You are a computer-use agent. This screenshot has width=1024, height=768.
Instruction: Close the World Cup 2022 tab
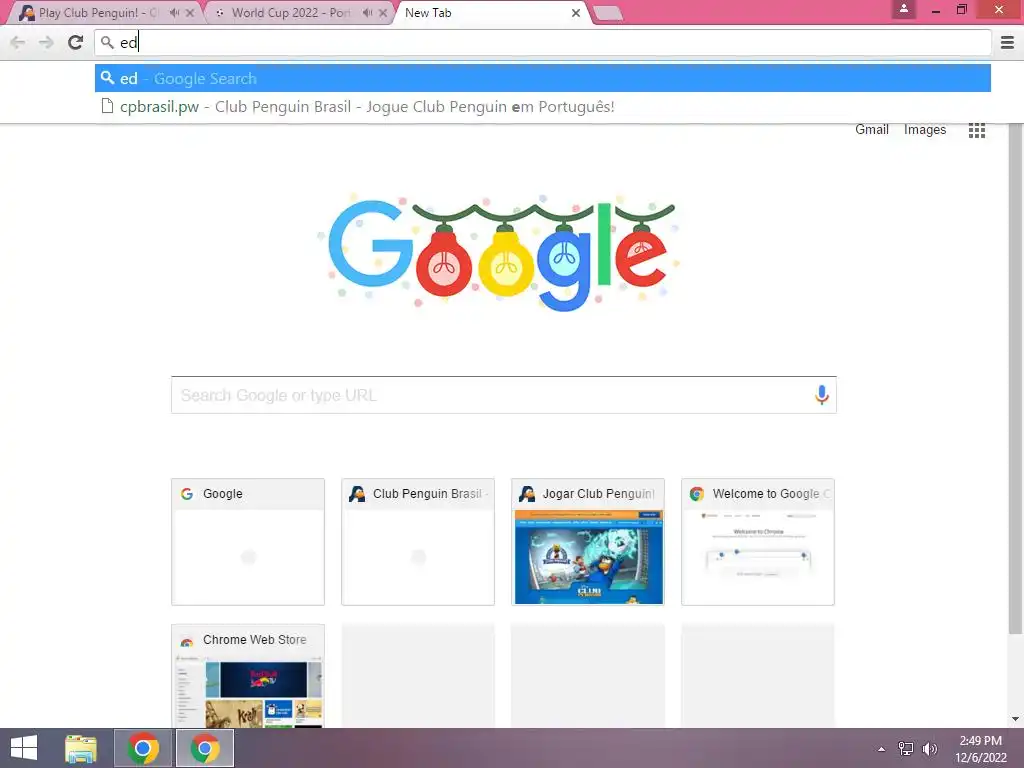383,12
